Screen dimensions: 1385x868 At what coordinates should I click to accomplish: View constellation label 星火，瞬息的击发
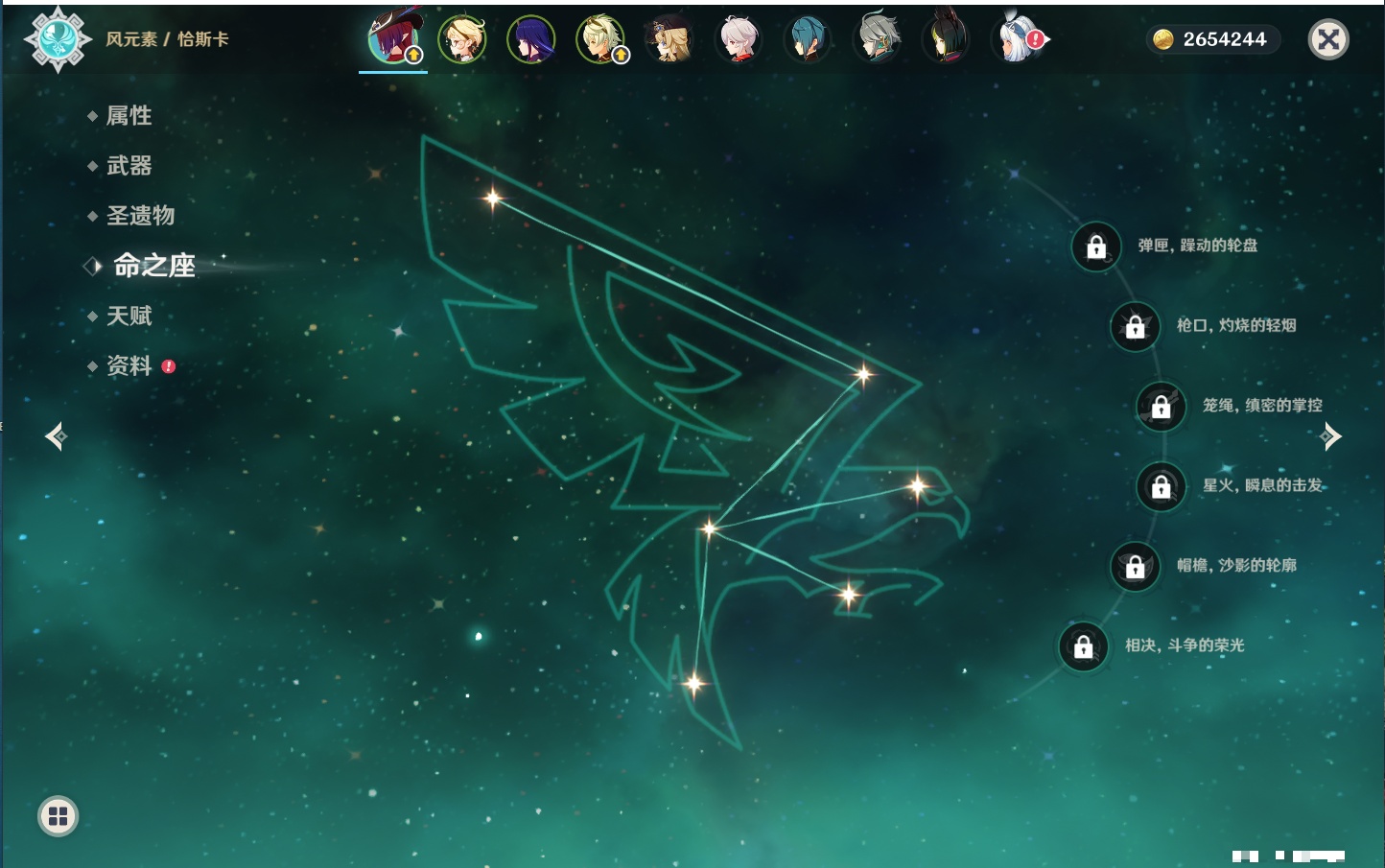pos(1262,485)
